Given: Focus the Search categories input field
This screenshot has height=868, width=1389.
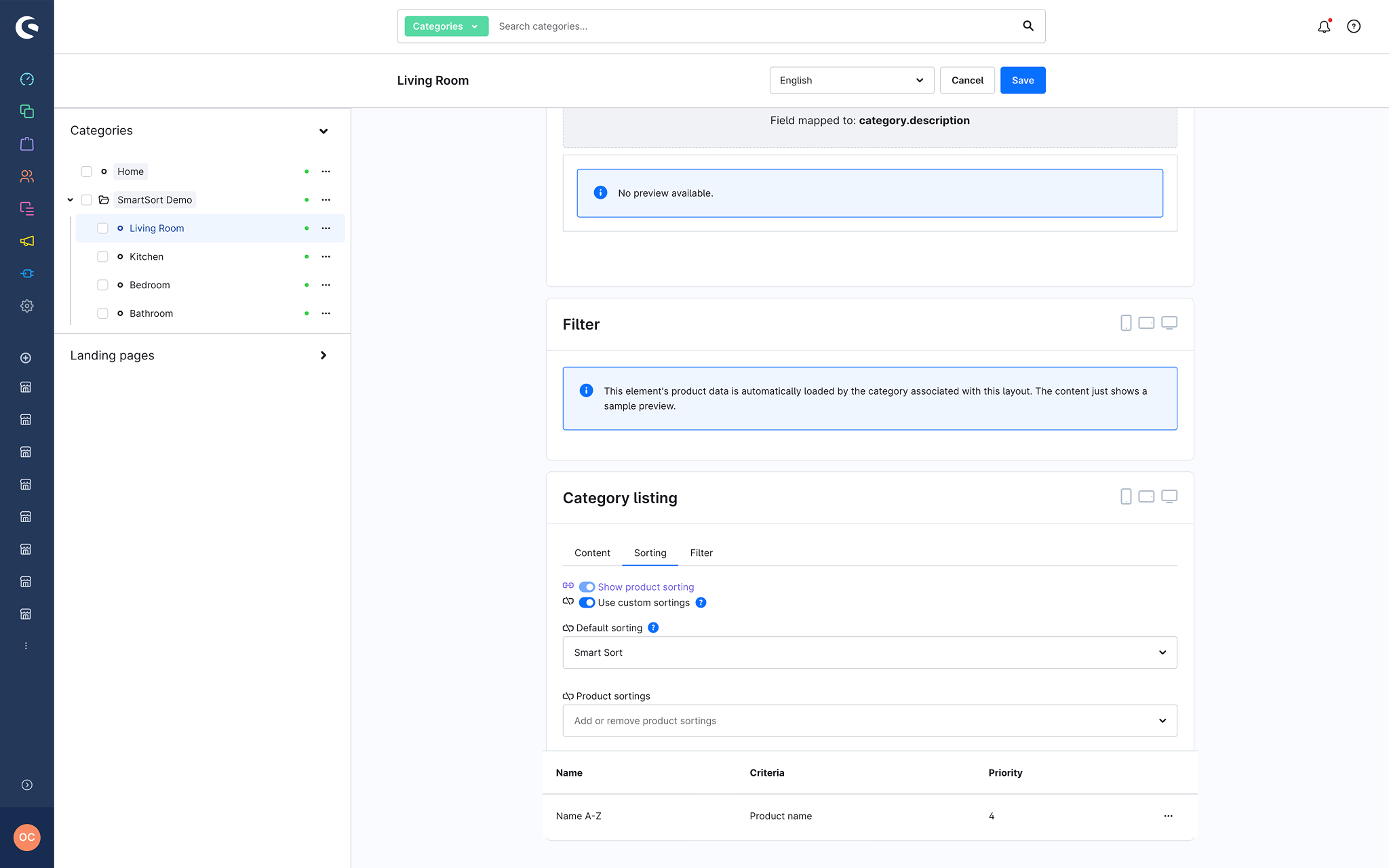Looking at the screenshot, I should click(x=753, y=26).
